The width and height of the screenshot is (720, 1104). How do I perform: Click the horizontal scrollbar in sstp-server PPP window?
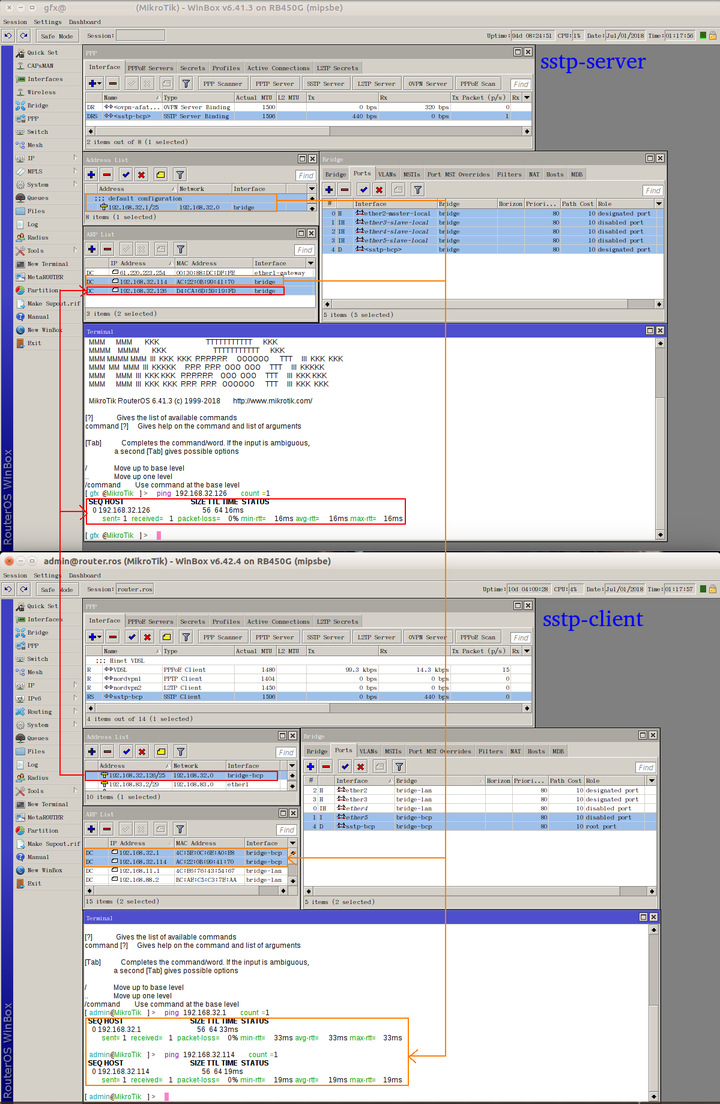click(308, 131)
